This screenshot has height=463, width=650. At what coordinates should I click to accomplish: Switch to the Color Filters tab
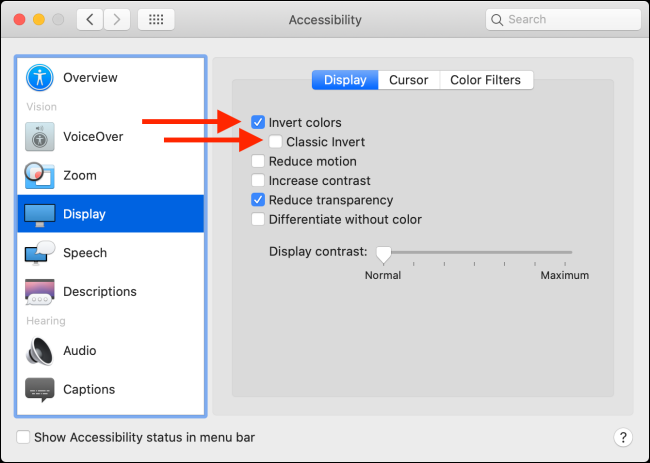pos(486,80)
